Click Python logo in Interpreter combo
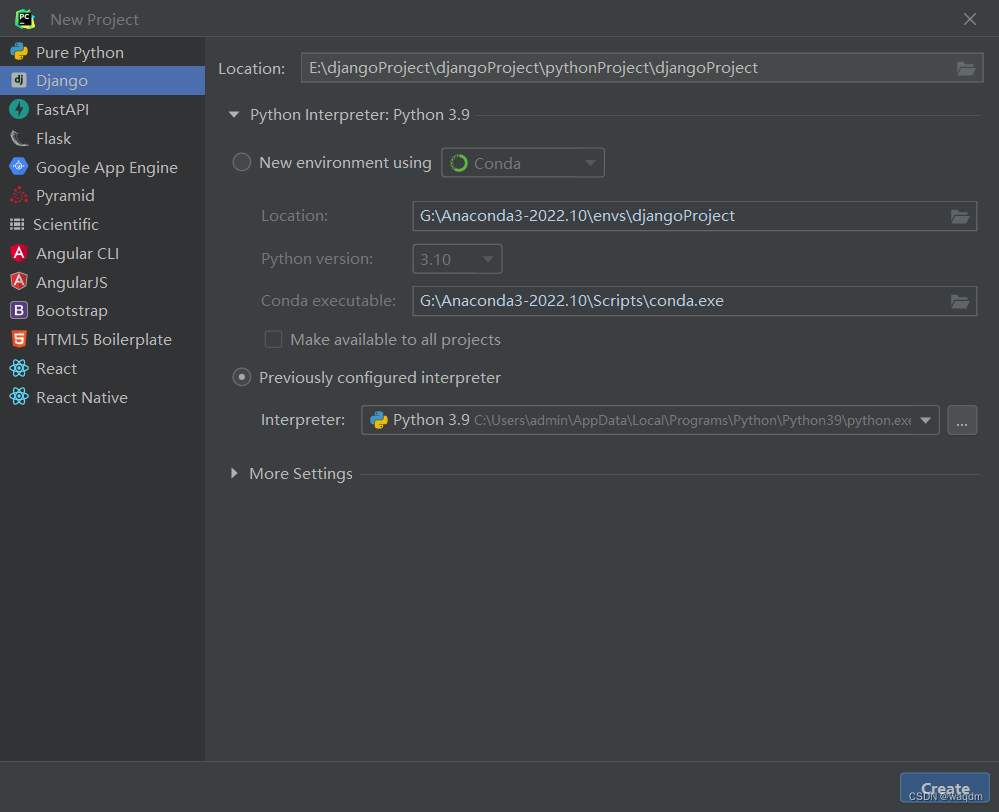This screenshot has width=999, height=812. tap(379, 420)
